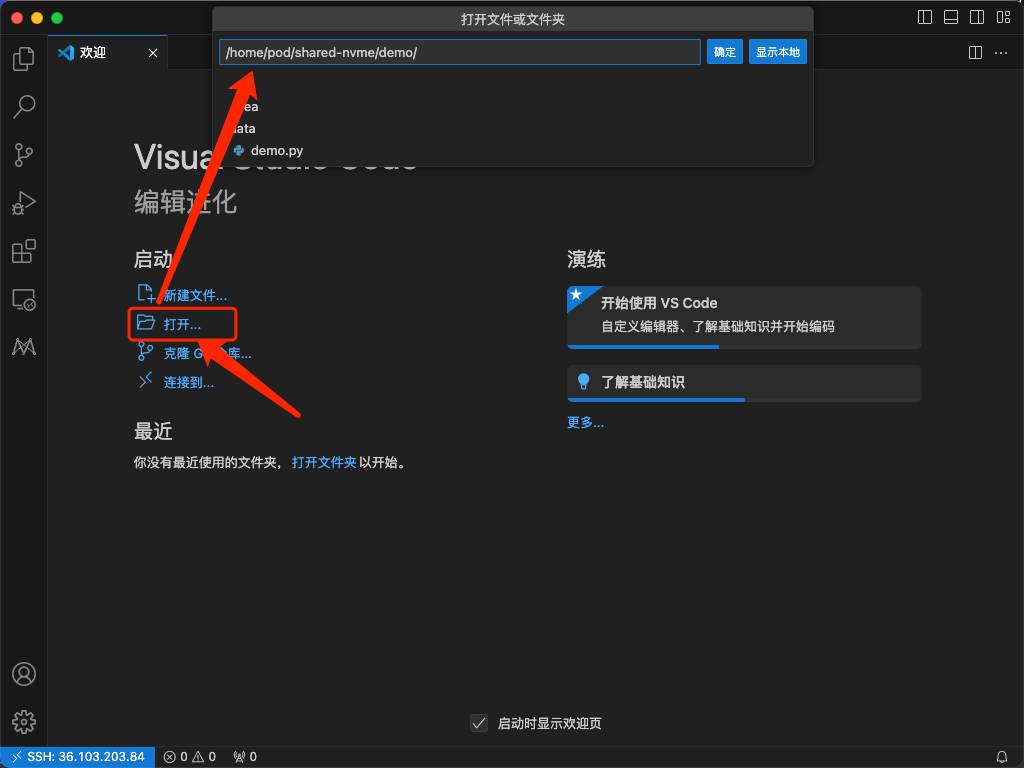Close the 欢迎 tab
The width and height of the screenshot is (1024, 768).
tap(153, 53)
